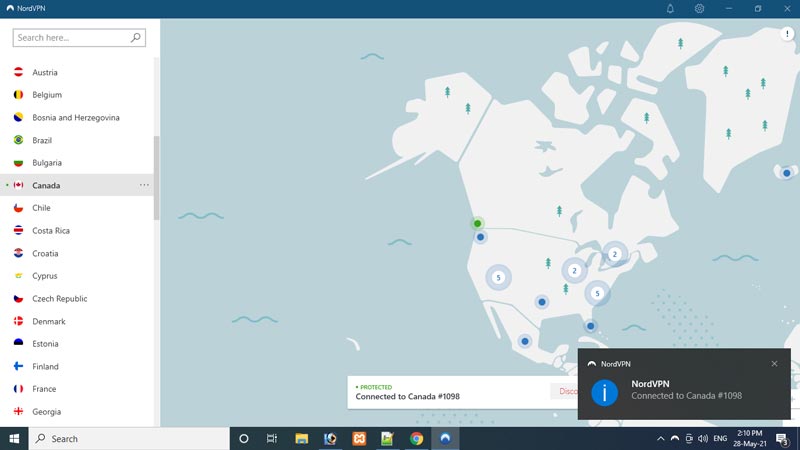Click the blue pin below the Canada pin
This screenshot has width=800, height=450.
[x=480, y=237]
